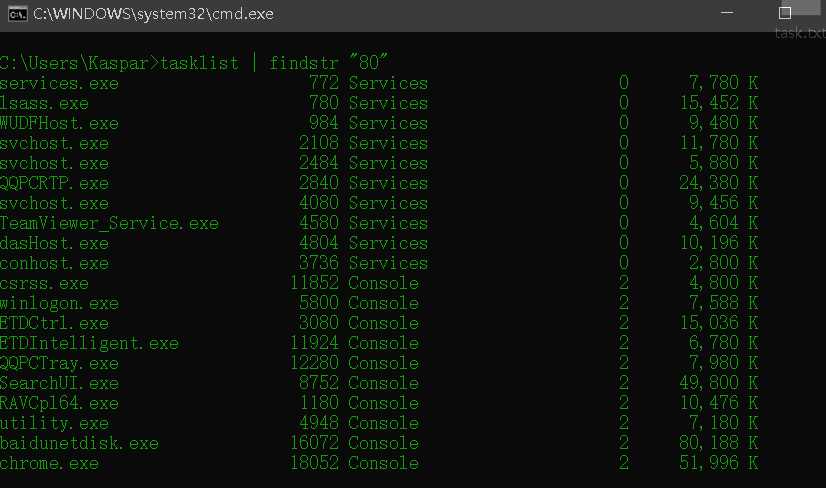
Task: Click memory value 49,800 K
Action: coord(719,384)
